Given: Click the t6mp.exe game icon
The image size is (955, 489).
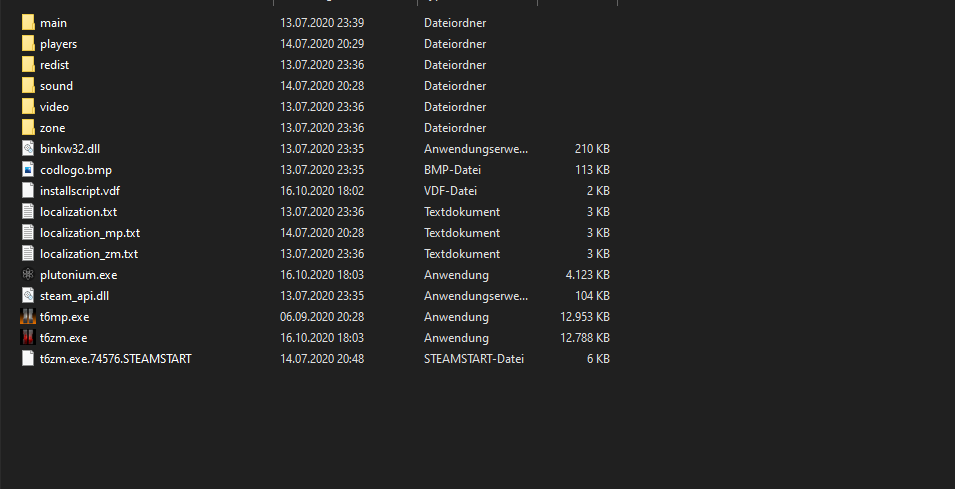Looking at the screenshot, I should coord(28,317).
